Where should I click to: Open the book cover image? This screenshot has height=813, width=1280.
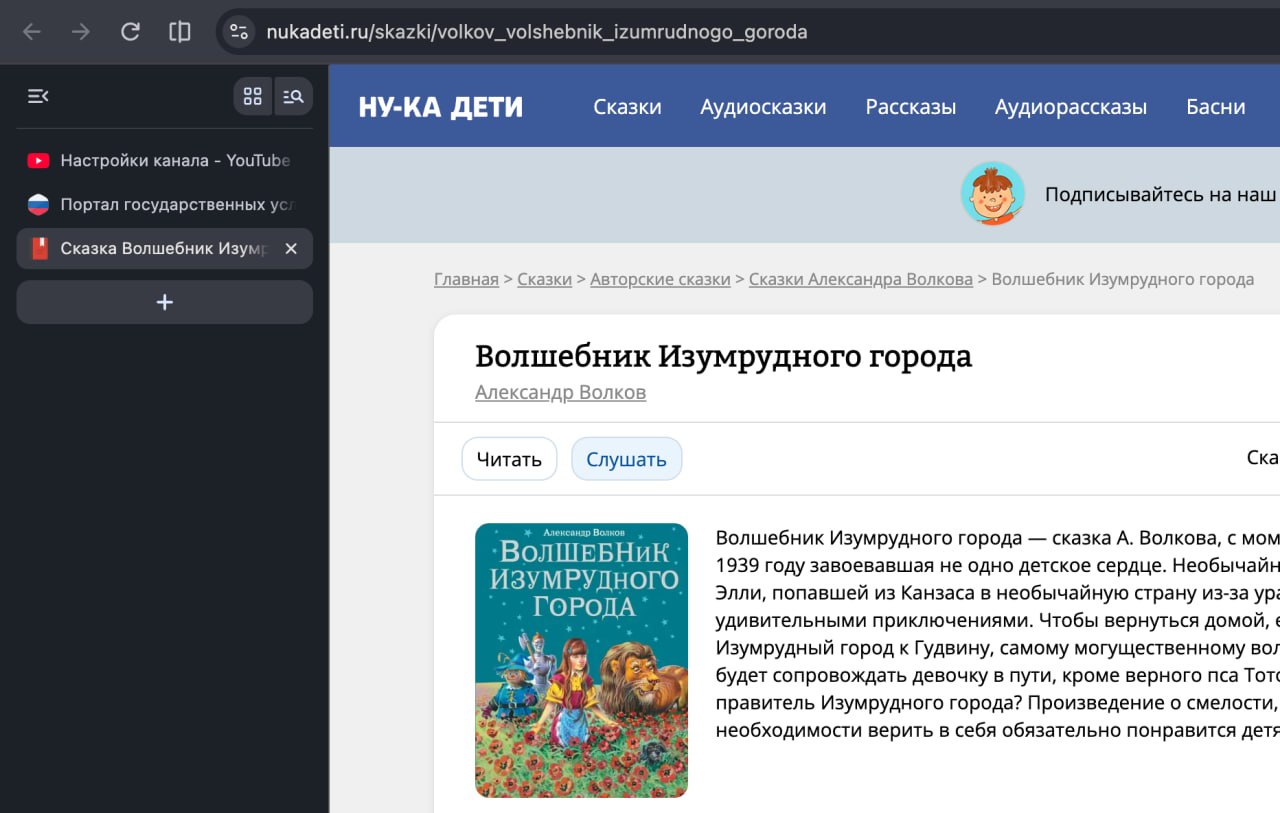tap(581, 660)
